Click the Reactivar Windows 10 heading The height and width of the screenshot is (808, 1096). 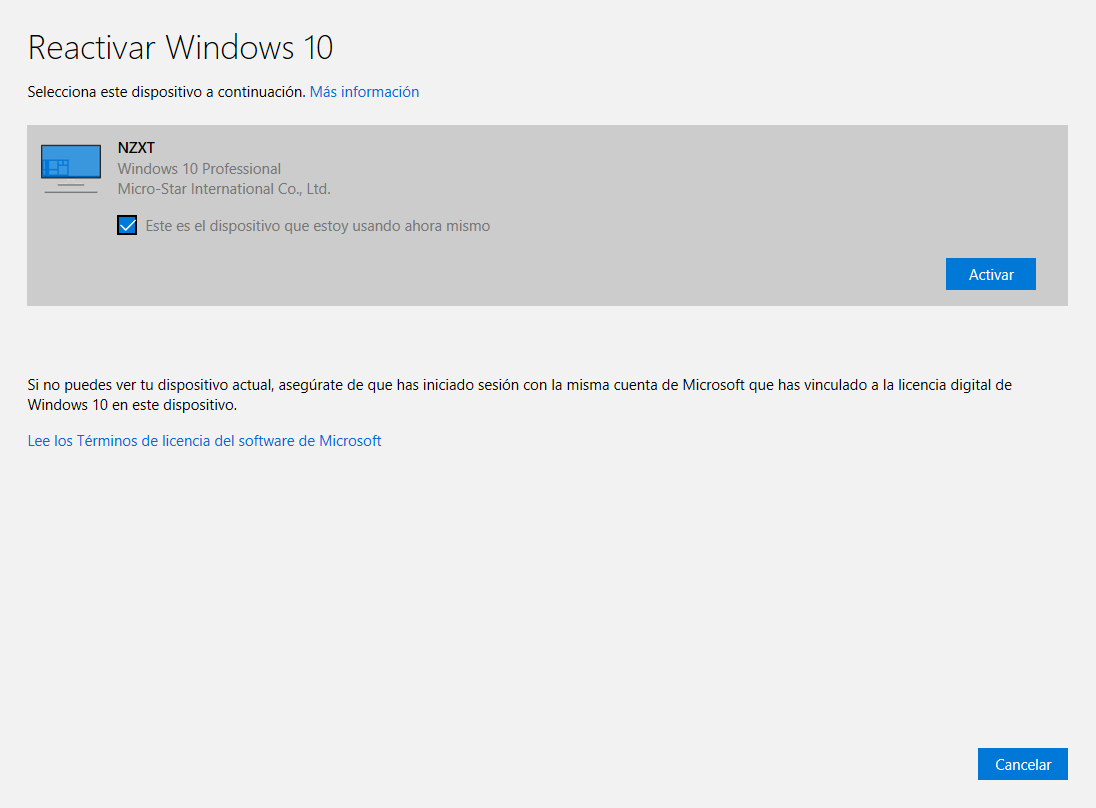180,48
